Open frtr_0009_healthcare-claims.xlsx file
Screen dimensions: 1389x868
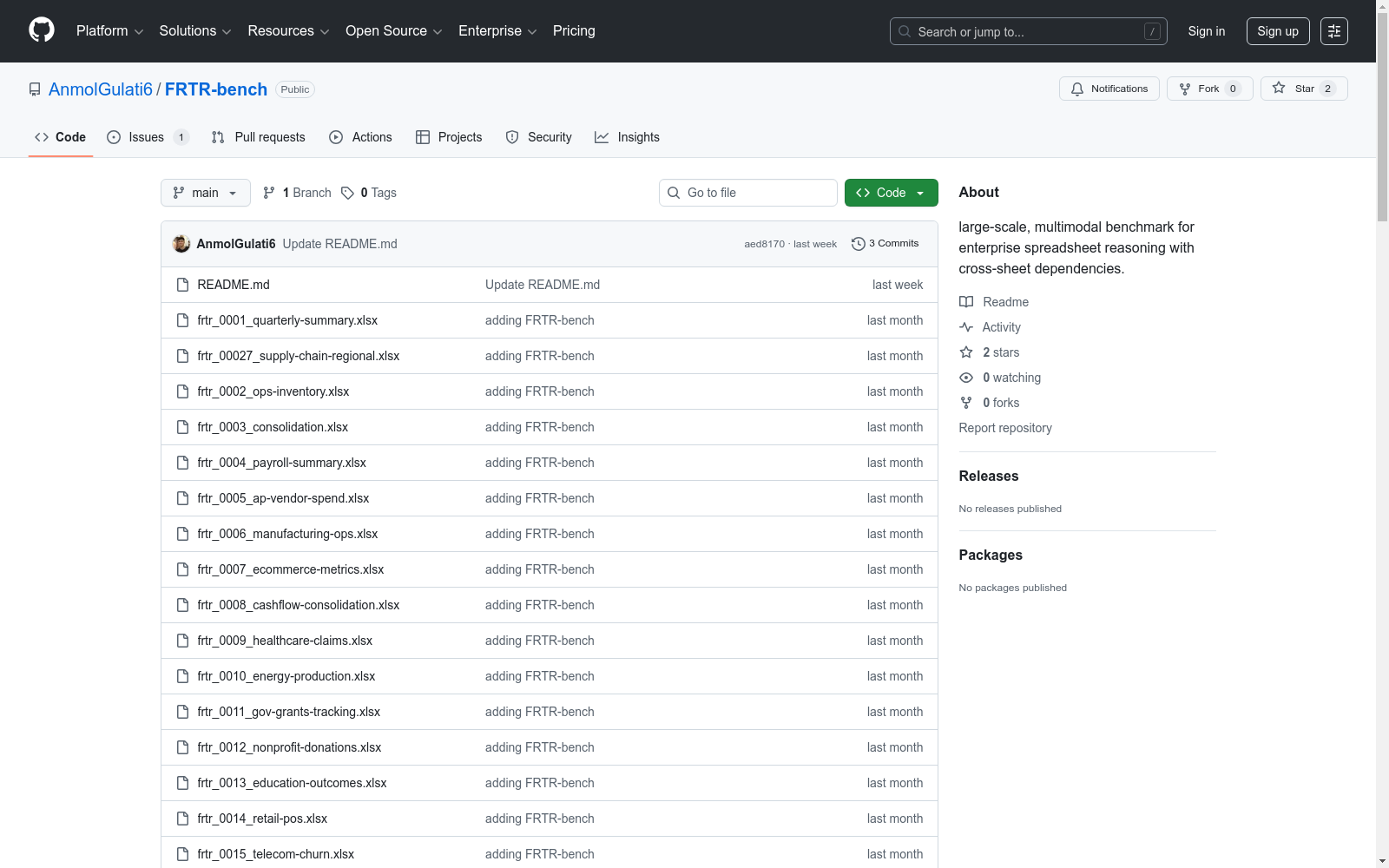[x=285, y=641]
